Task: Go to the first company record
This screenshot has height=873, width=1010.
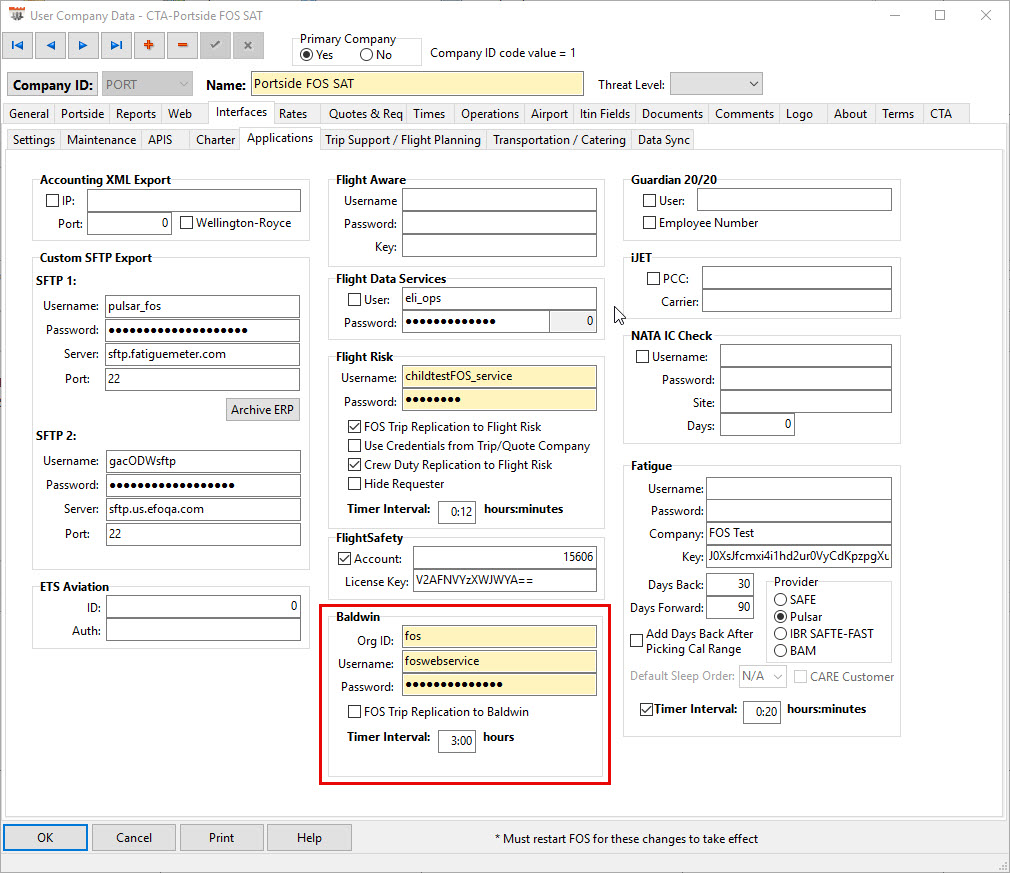Action: coord(18,45)
